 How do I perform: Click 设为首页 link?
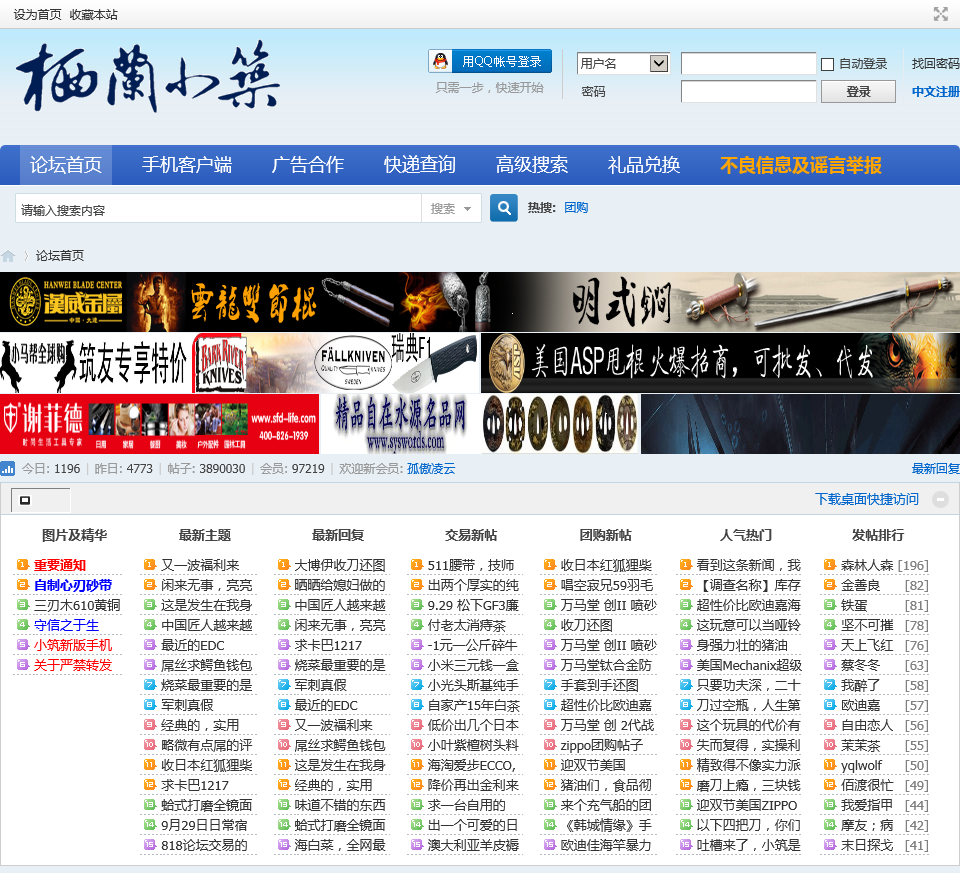tap(37, 15)
